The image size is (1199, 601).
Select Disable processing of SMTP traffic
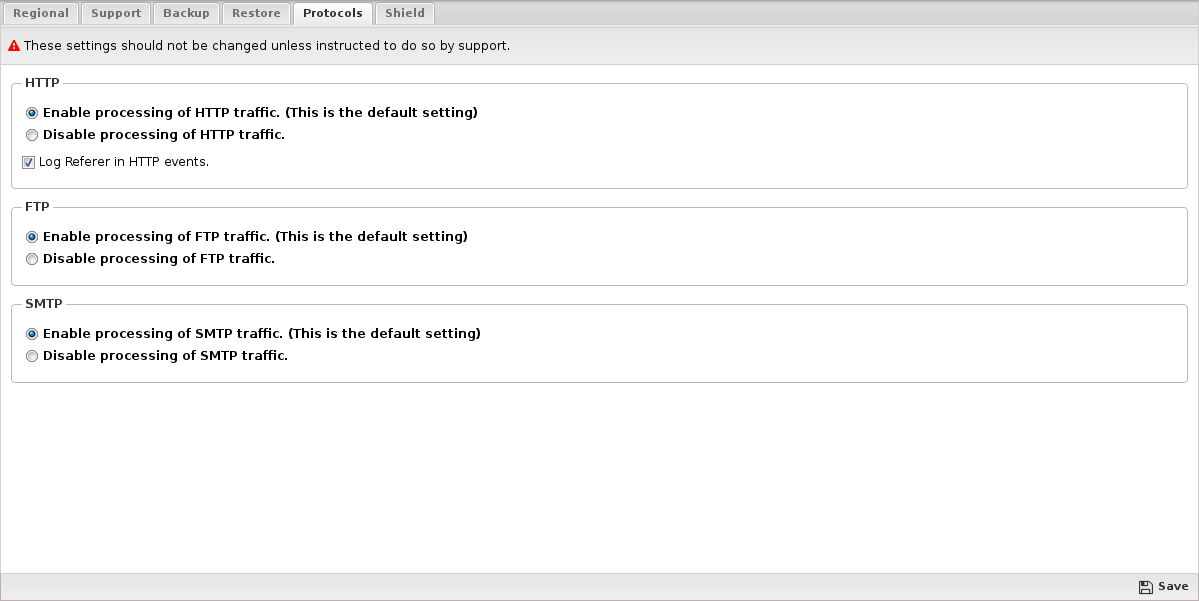(x=31, y=356)
